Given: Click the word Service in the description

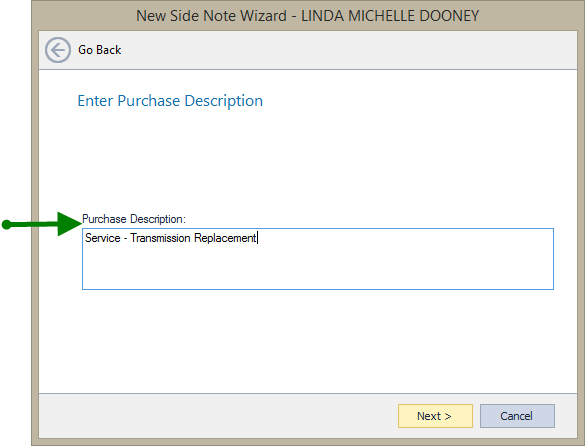Looking at the screenshot, I should pos(103,238).
